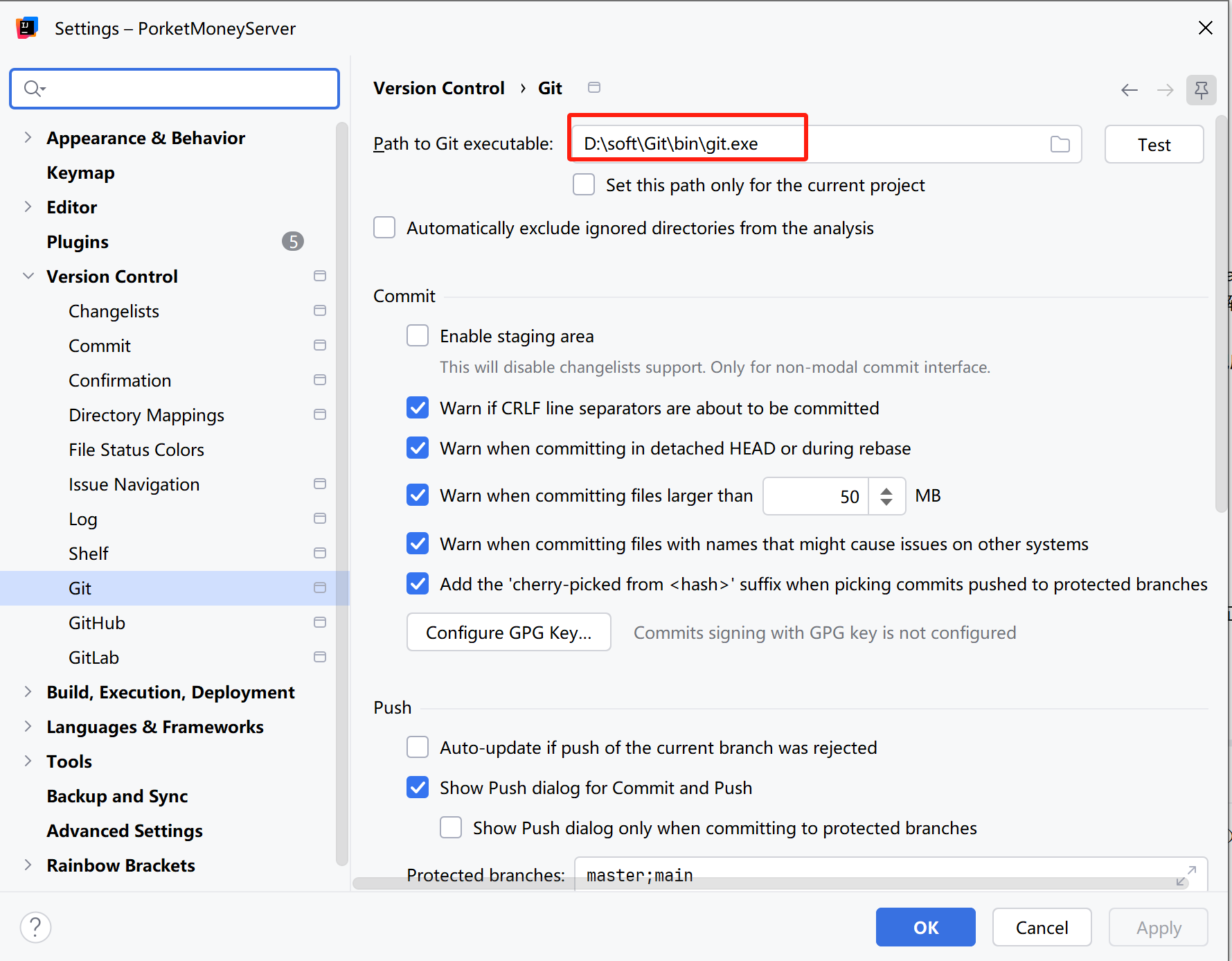Enable staging area checkbox

[418, 336]
